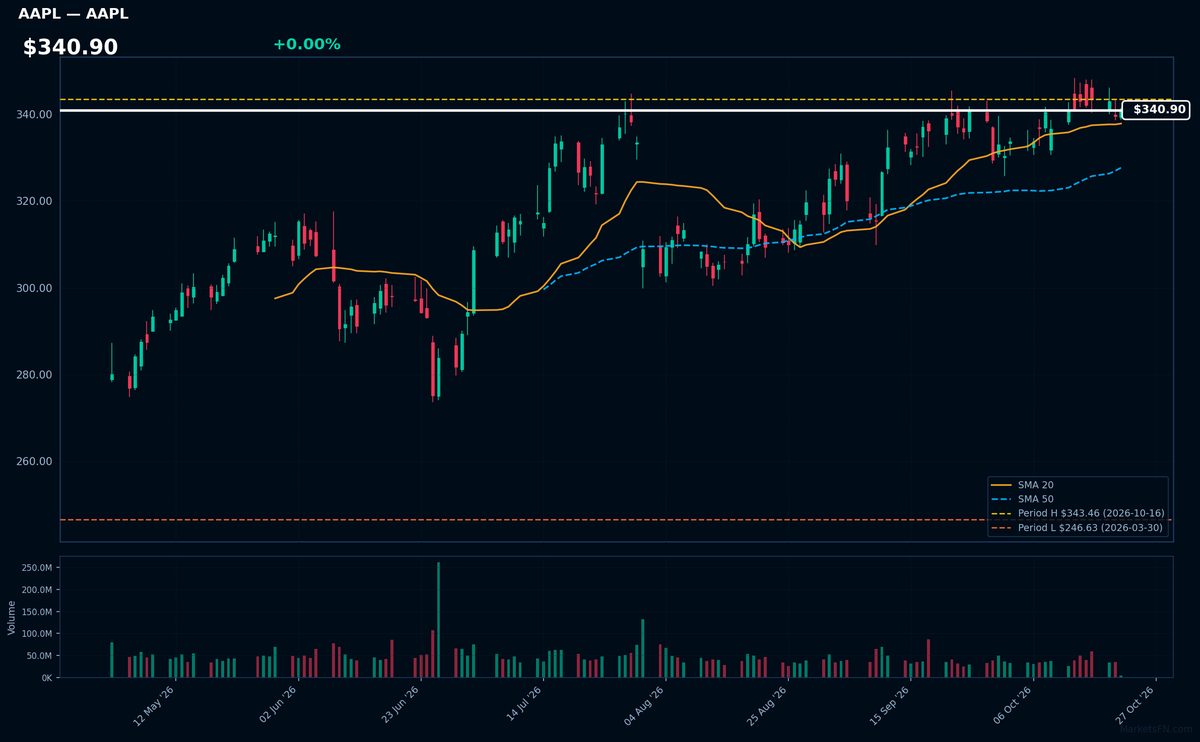Viewport: 1200px width, 742px height.
Task: Click the $340.90 price tag on right axis
Action: 1156,110
